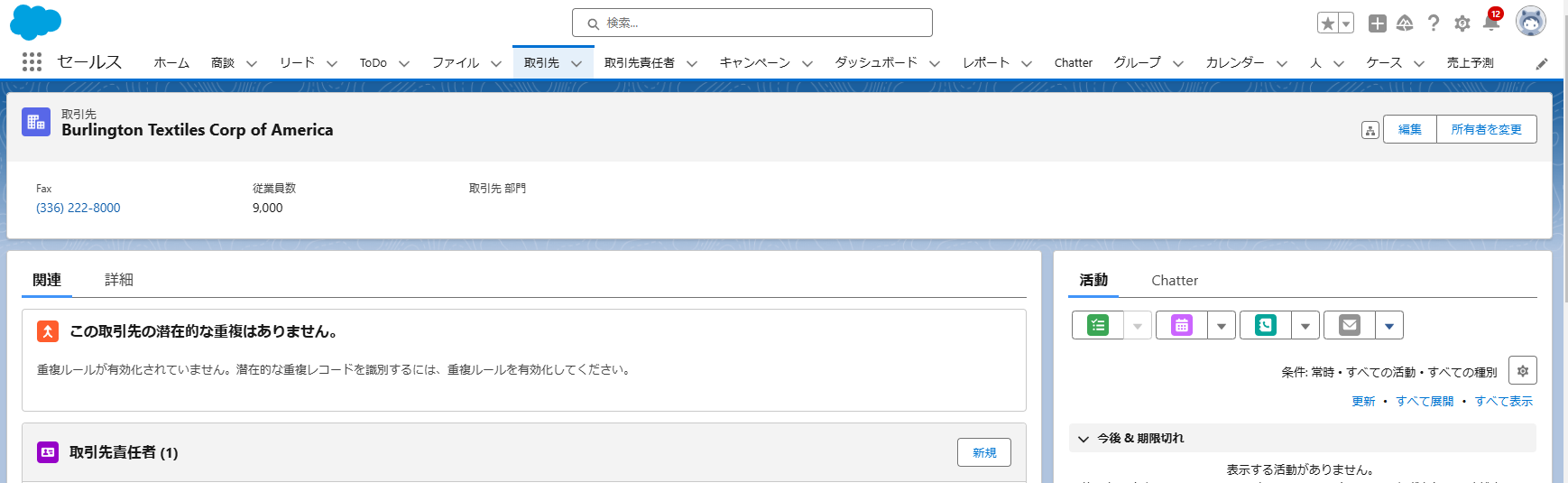Open the レポート tab dropdown chevron

coord(1027,63)
